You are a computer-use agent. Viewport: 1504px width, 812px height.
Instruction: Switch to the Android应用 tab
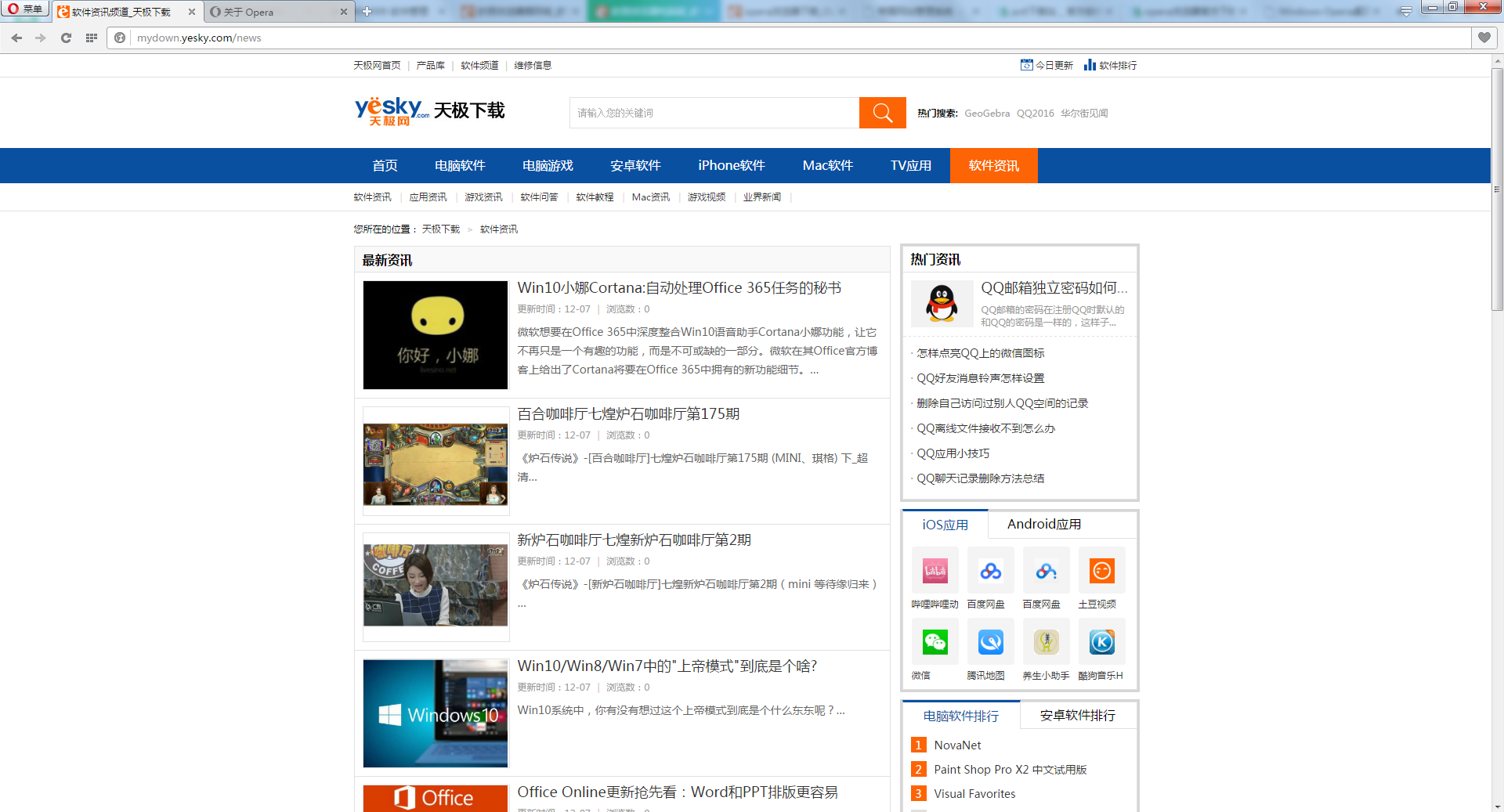pyautogui.click(x=1043, y=525)
